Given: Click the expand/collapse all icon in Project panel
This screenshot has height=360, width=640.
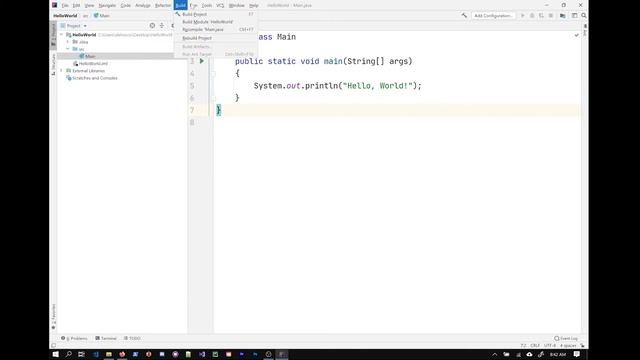Looking at the screenshot, I should 162,26.
